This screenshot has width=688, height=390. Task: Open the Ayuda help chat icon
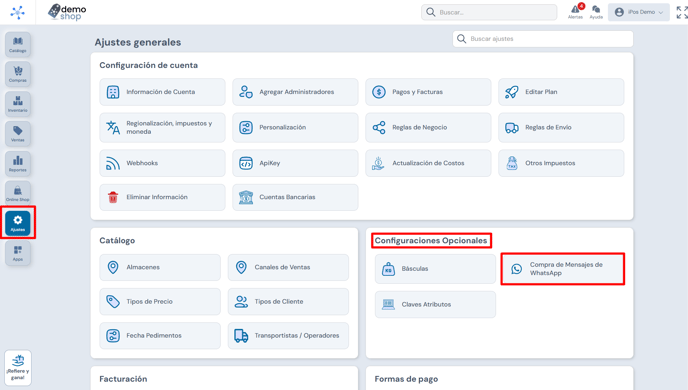pyautogui.click(x=596, y=12)
